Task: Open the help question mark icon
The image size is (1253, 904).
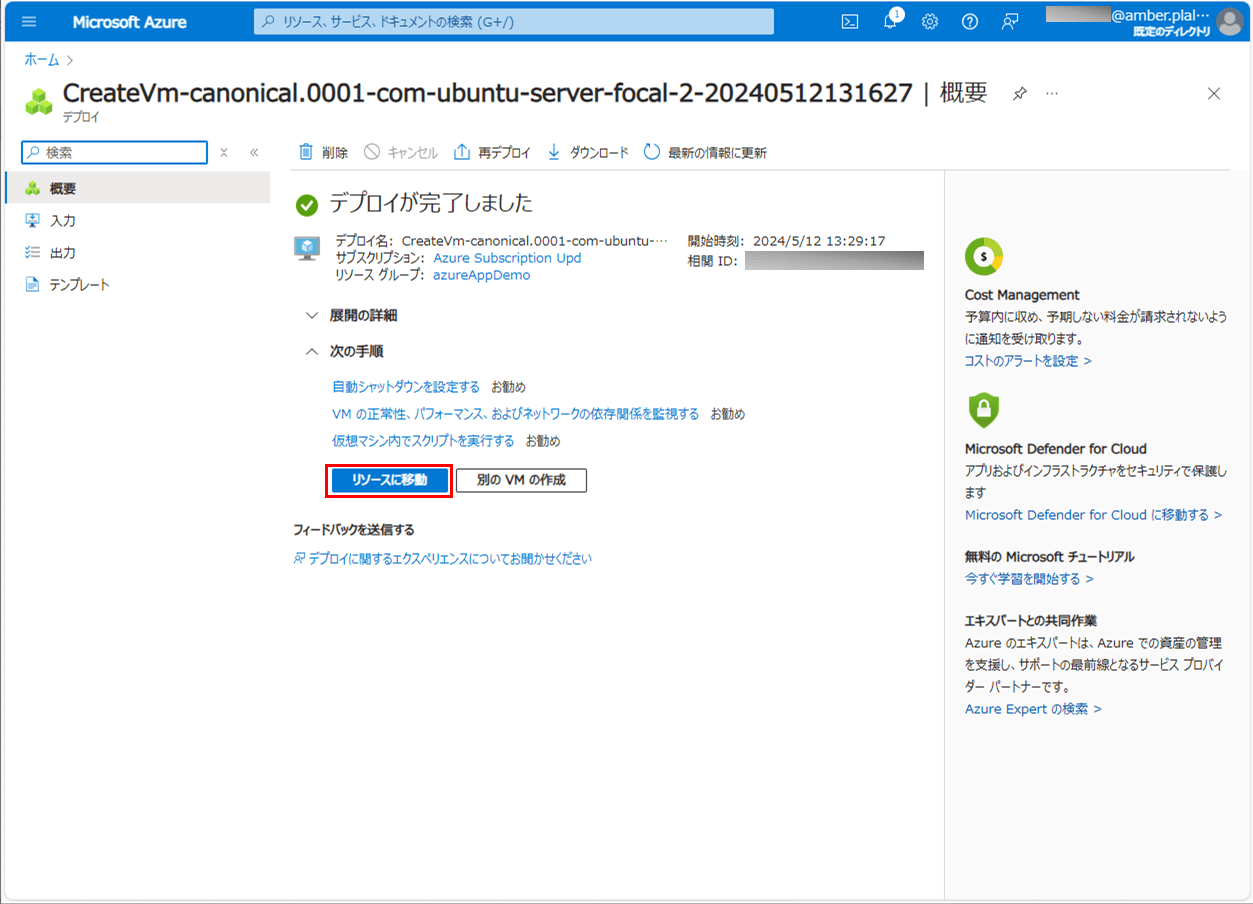Action: [x=969, y=22]
